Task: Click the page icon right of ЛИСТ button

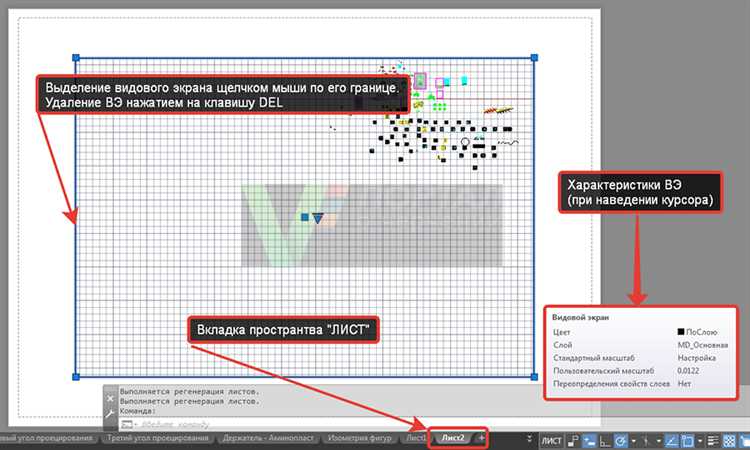Action: 573,440
